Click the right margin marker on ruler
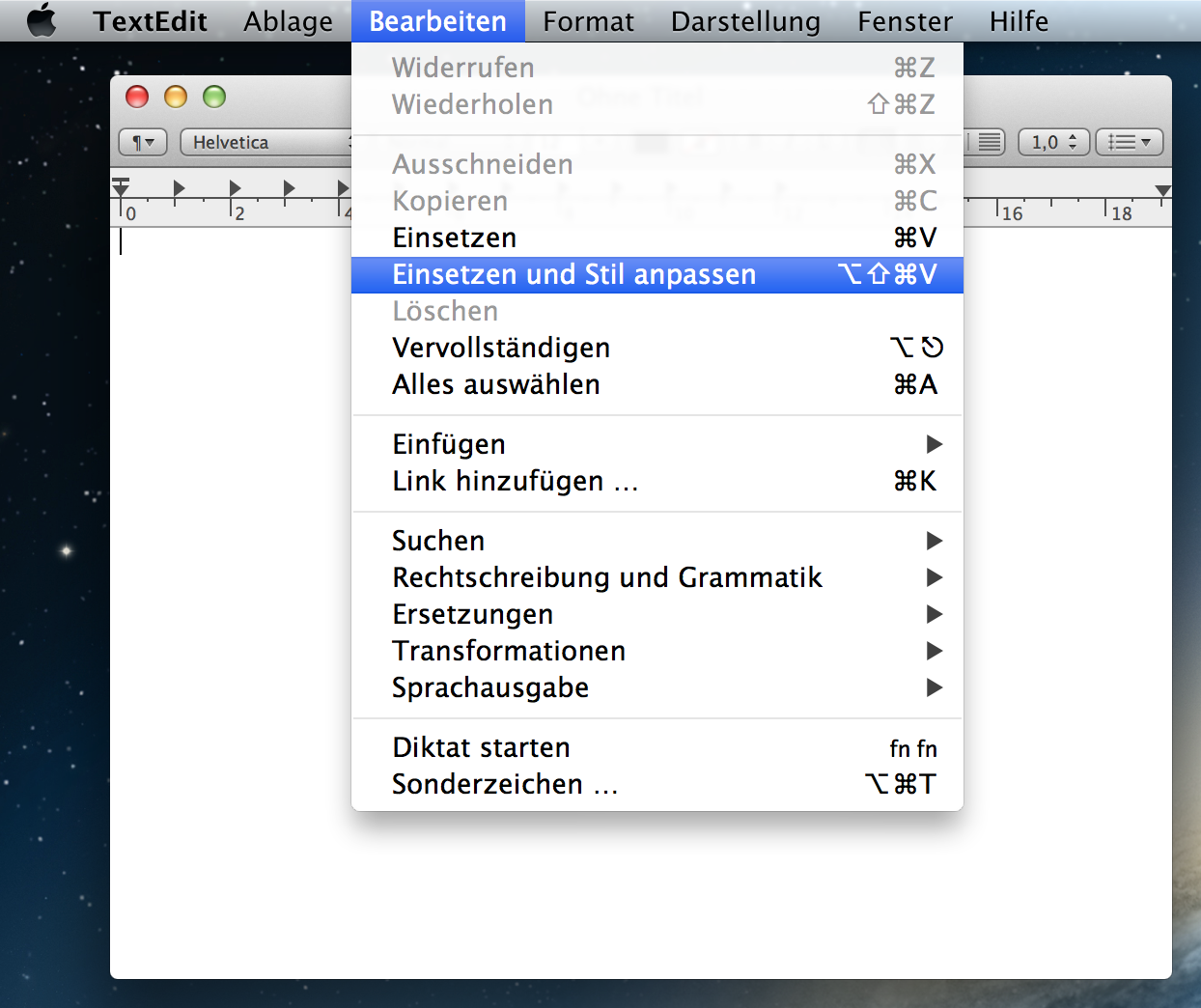 pyautogui.click(x=1162, y=190)
